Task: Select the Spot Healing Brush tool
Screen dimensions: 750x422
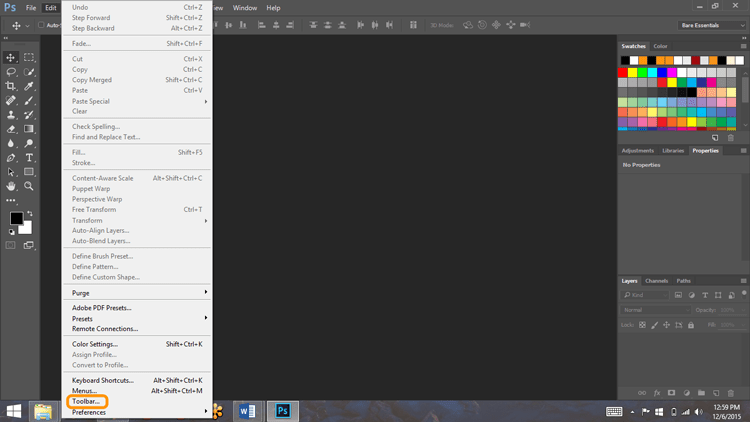Action: click(x=11, y=100)
